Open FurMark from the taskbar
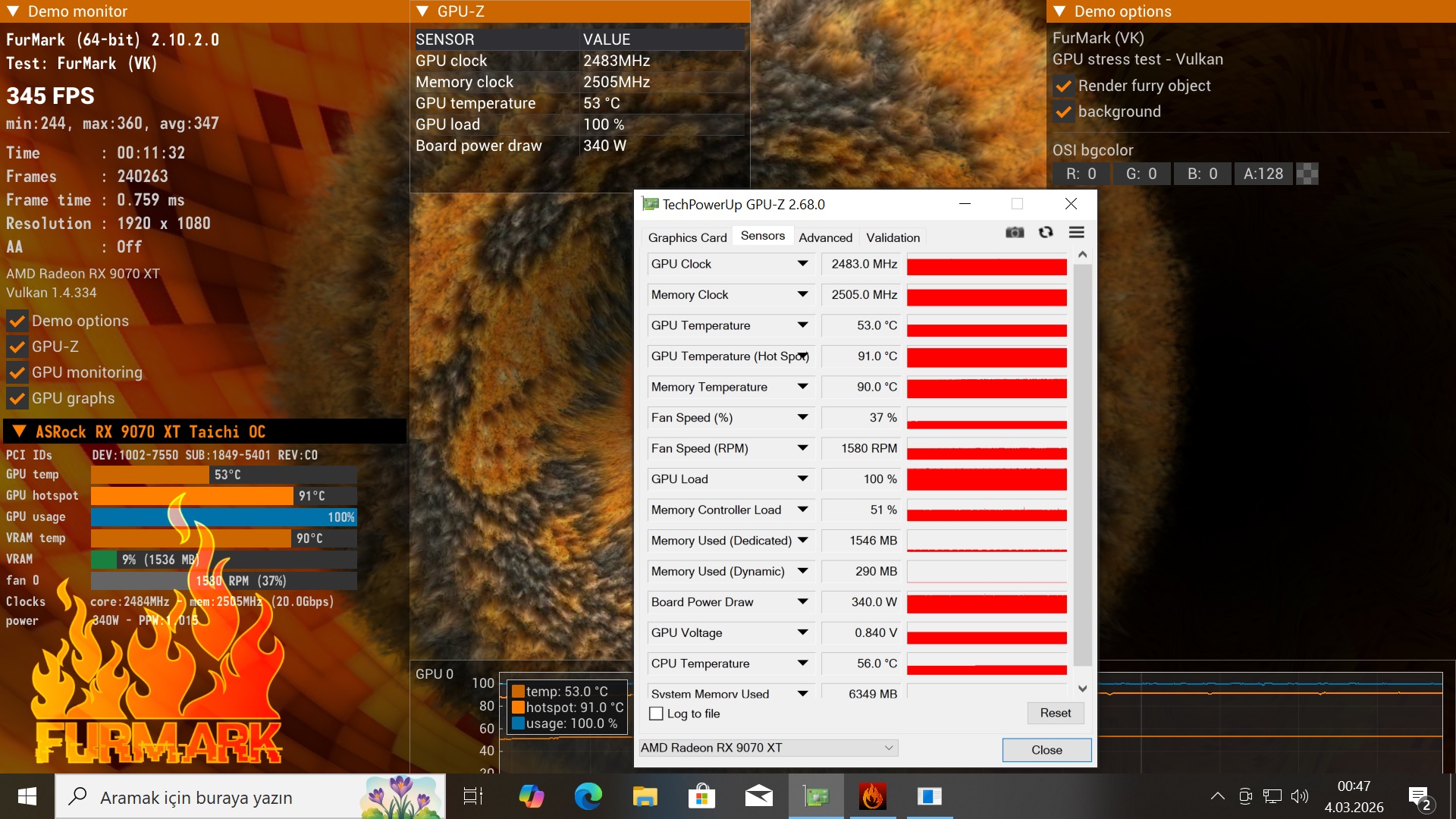 [x=872, y=796]
